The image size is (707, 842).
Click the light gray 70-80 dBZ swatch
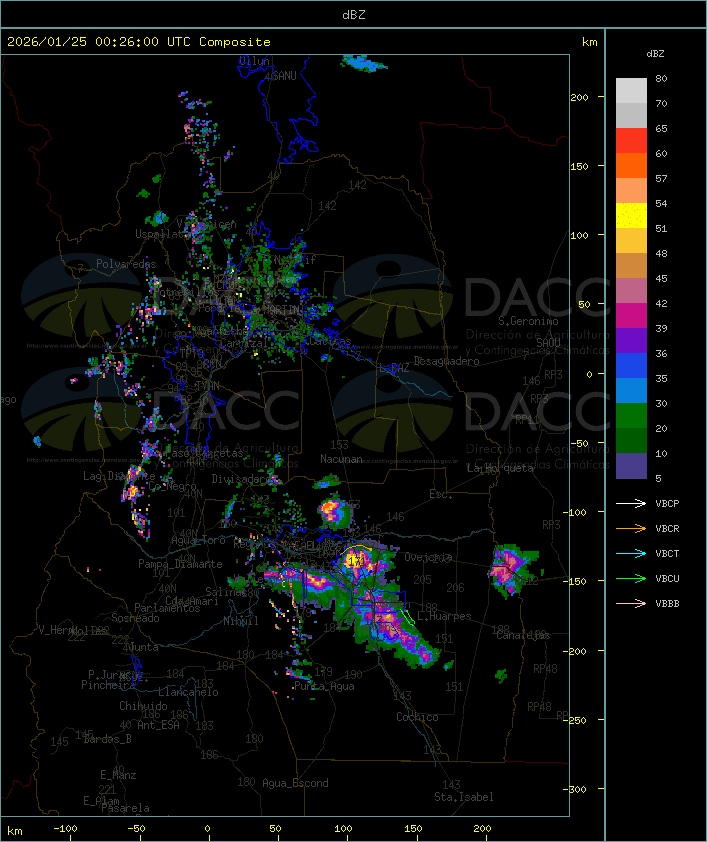pos(631,91)
